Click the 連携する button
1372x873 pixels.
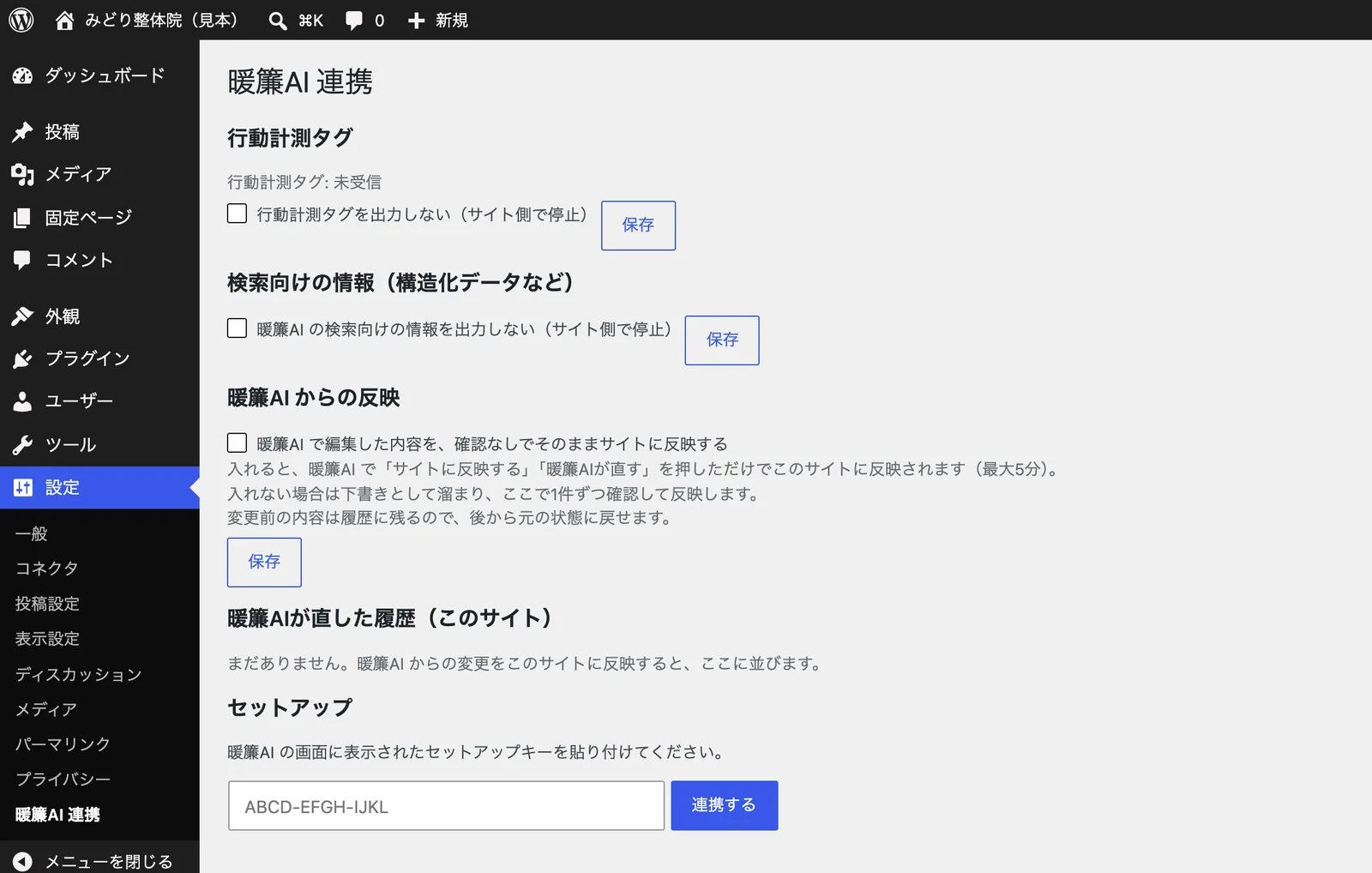tap(725, 805)
